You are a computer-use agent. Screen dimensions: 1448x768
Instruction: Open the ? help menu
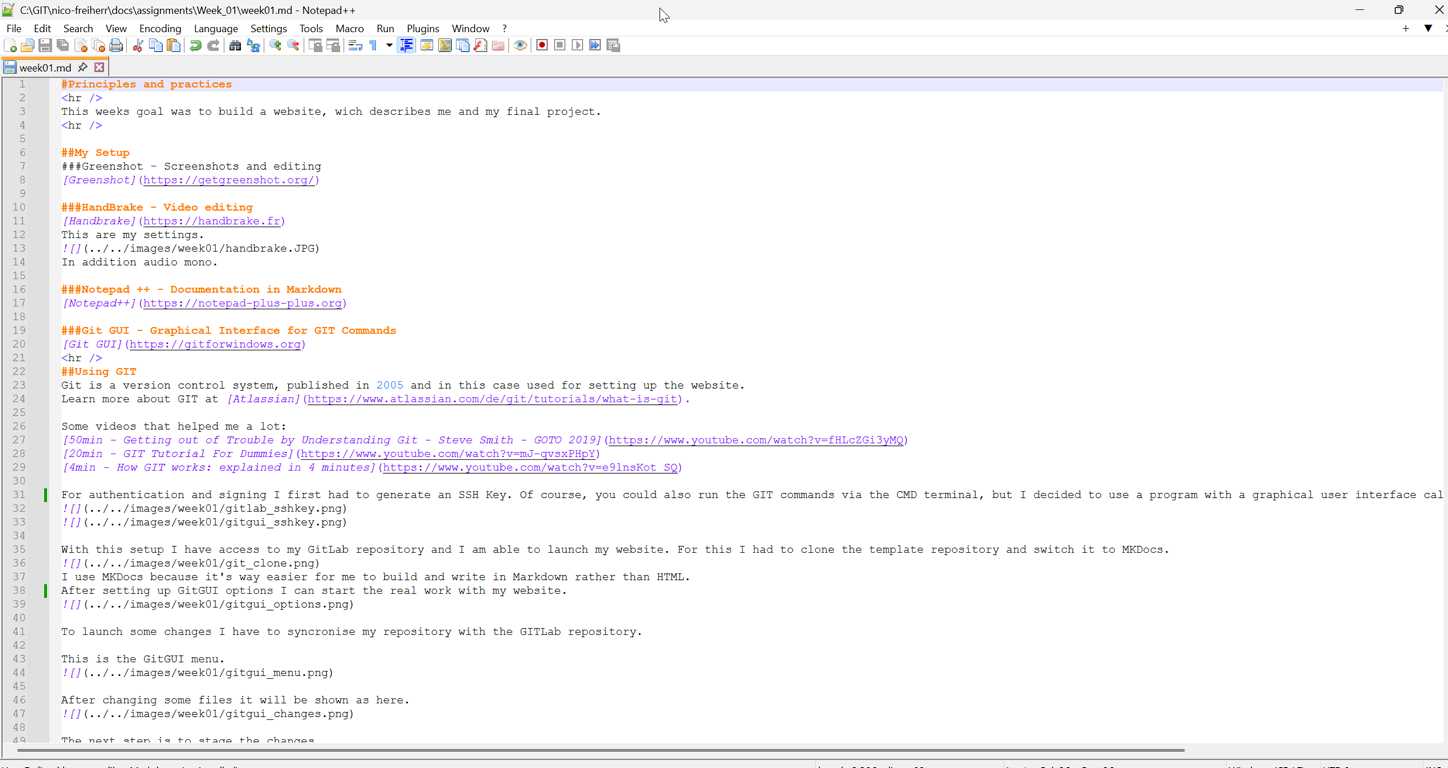click(504, 28)
